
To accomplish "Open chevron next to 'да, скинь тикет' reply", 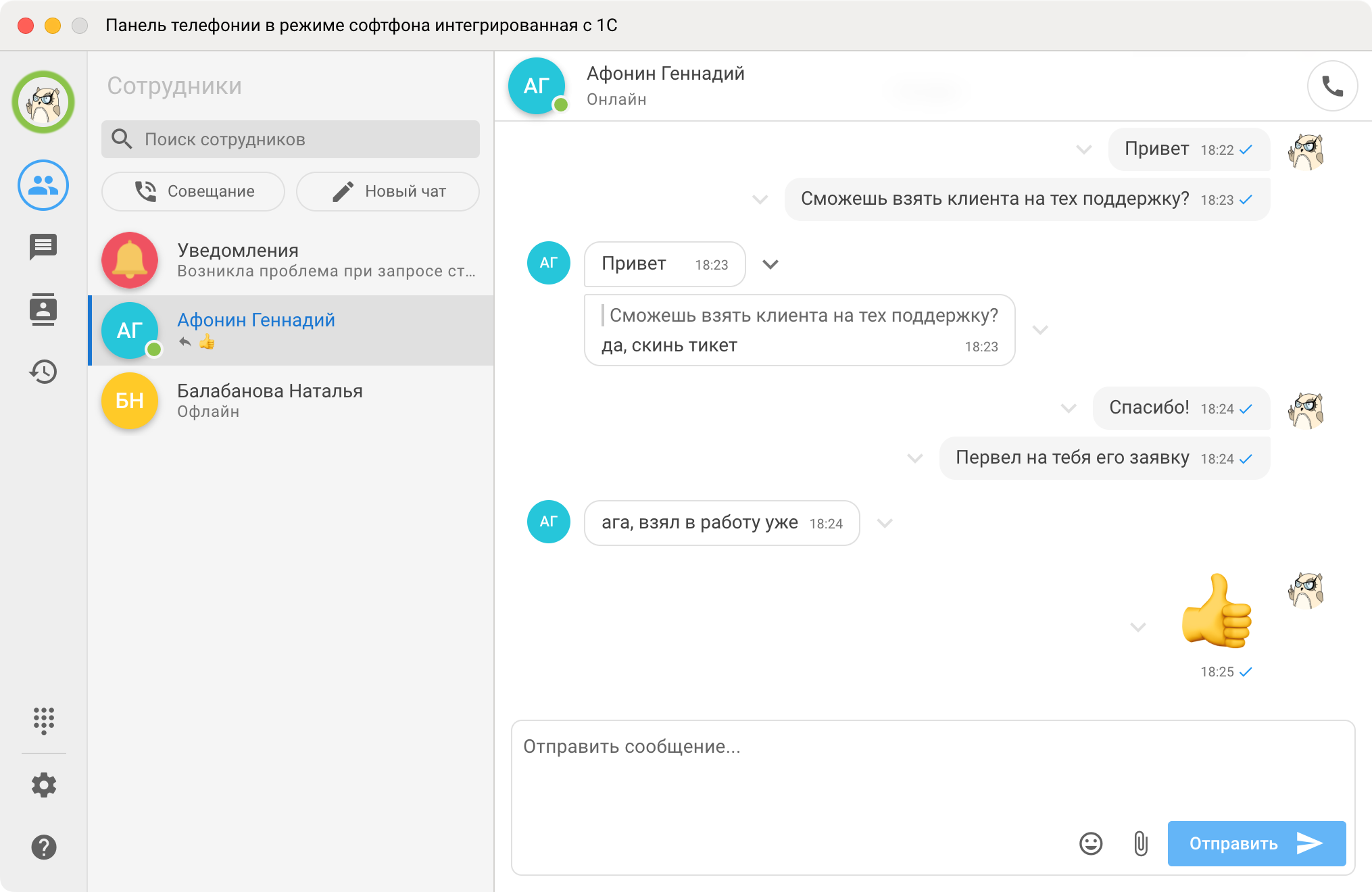I will [x=1041, y=330].
